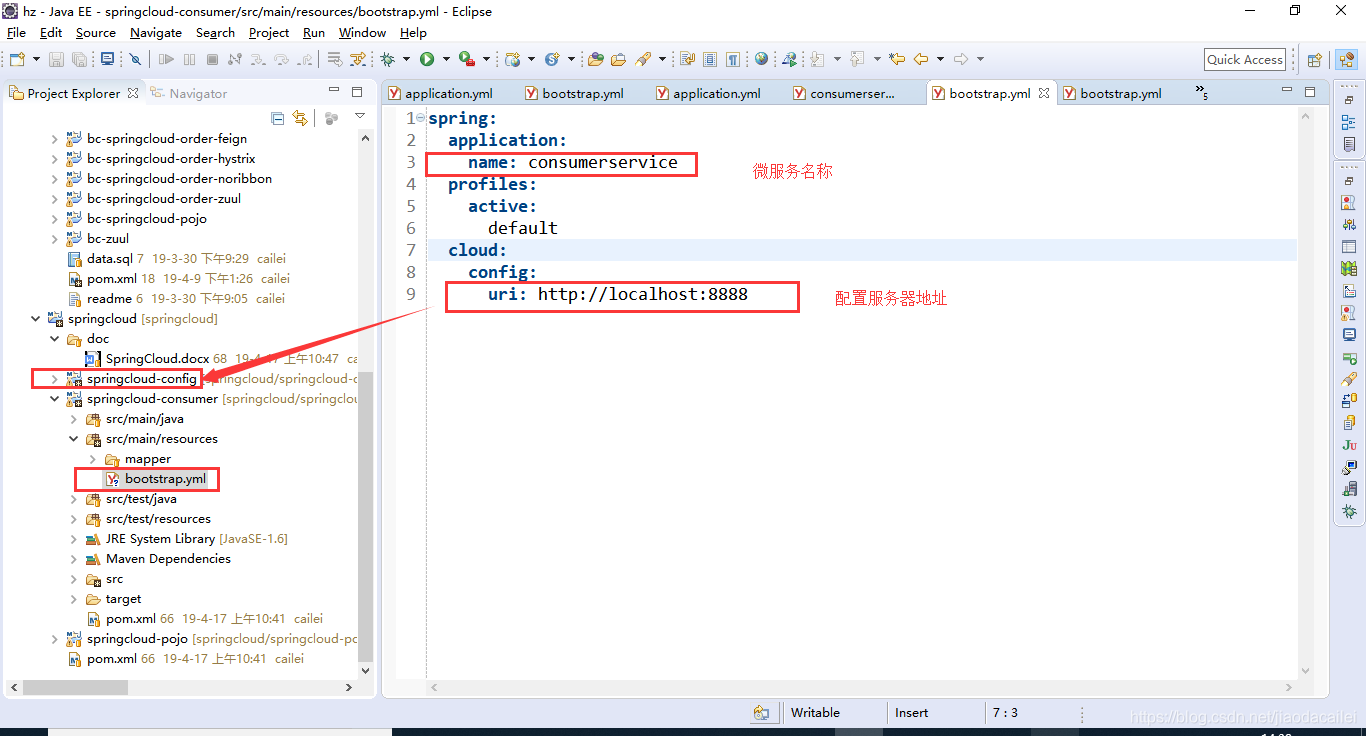The width and height of the screenshot is (1366, 736).
Task: Toggle Use Step Filters icon
Action: (357, 60)
